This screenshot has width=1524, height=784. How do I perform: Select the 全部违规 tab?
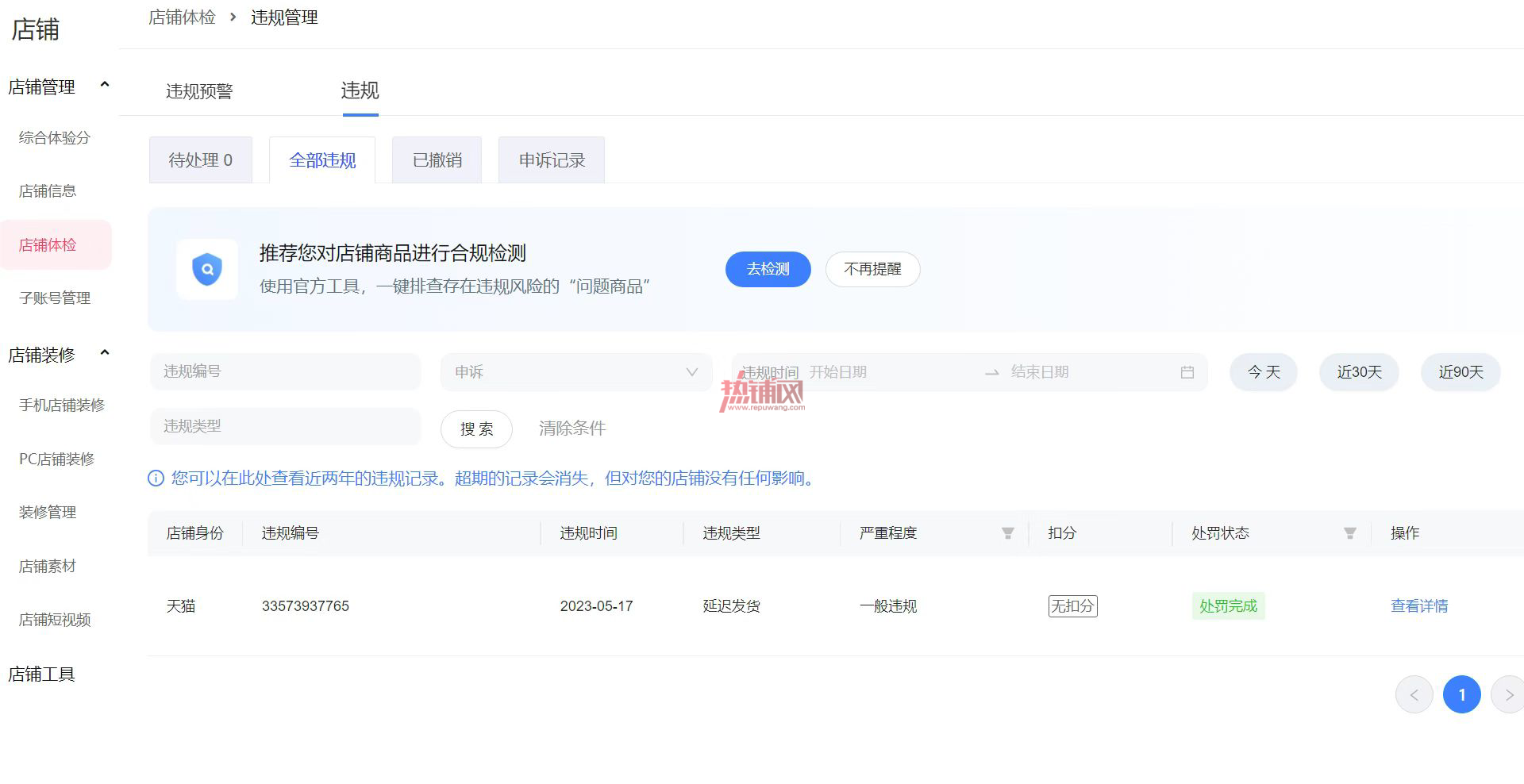pos(322,160)
